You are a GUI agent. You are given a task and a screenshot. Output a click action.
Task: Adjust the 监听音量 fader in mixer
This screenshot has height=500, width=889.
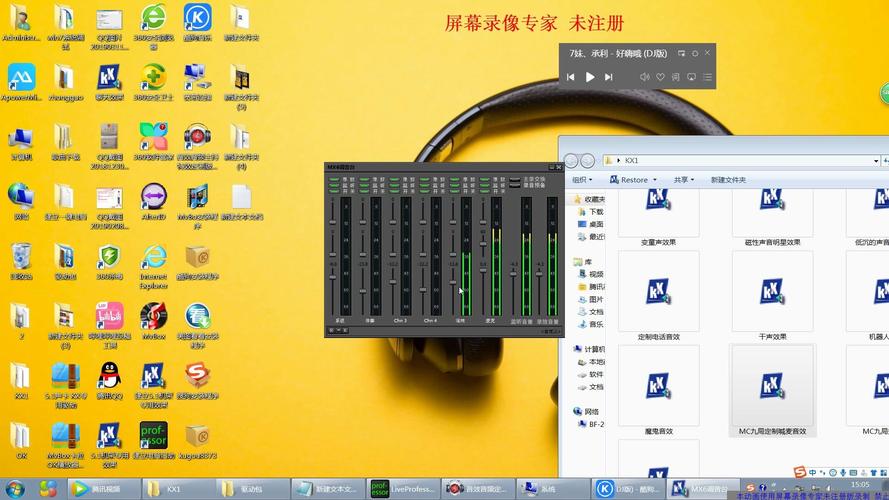(x=513, y=274)
